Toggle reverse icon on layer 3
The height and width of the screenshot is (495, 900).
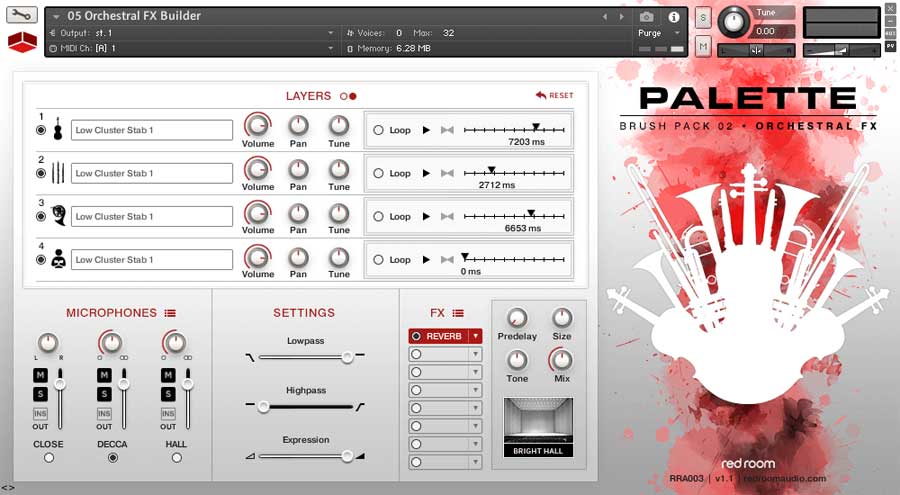pos(447,216)
